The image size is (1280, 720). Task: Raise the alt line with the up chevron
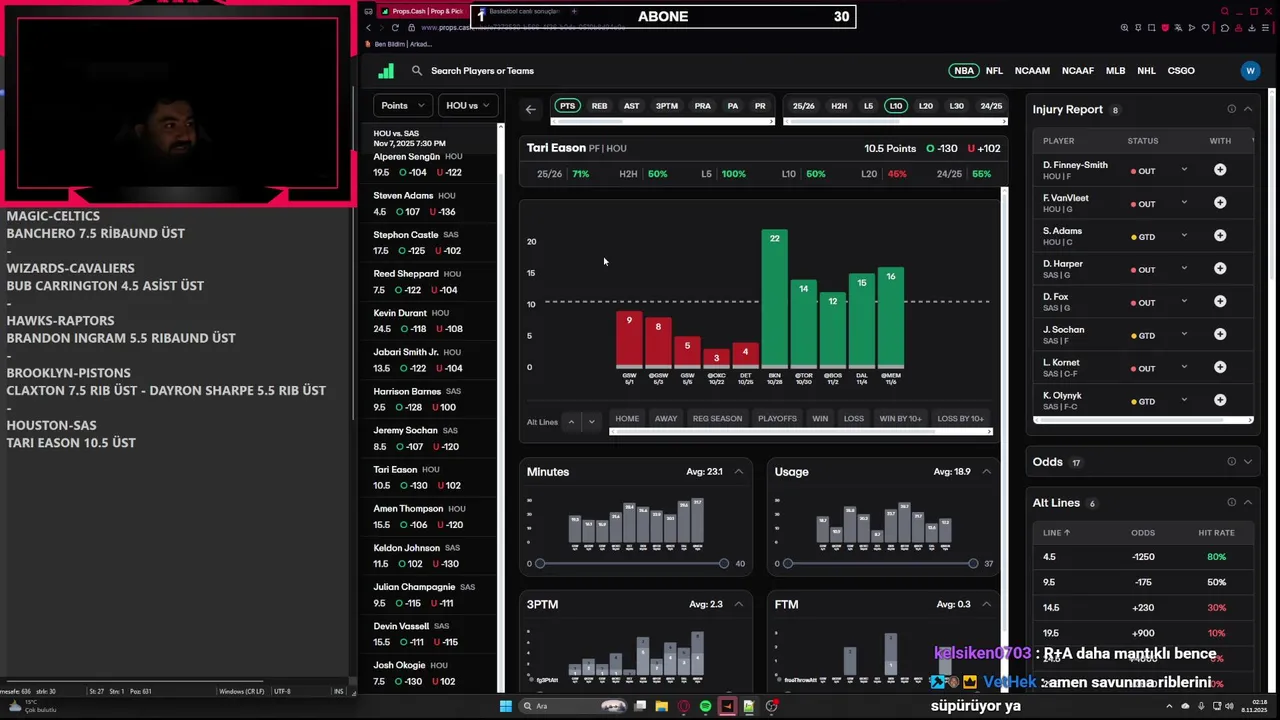coord(571,422)
